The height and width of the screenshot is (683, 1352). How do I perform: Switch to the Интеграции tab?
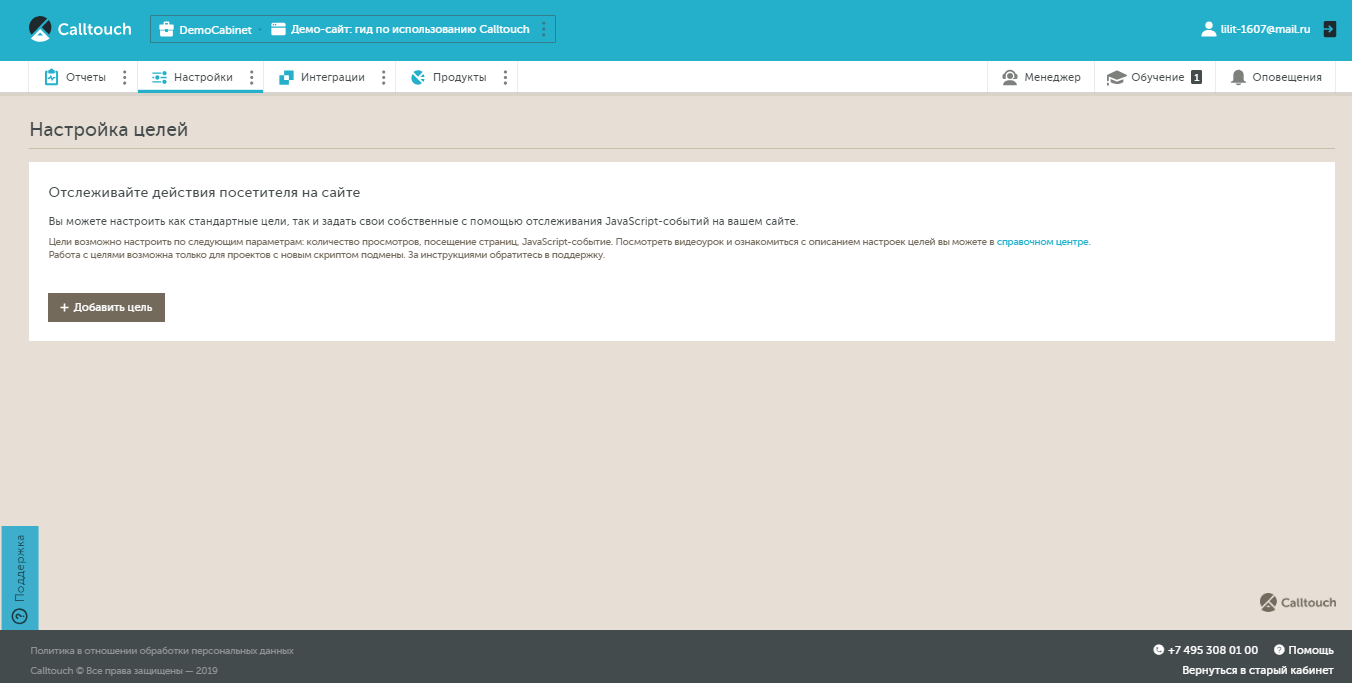point(332,77)
